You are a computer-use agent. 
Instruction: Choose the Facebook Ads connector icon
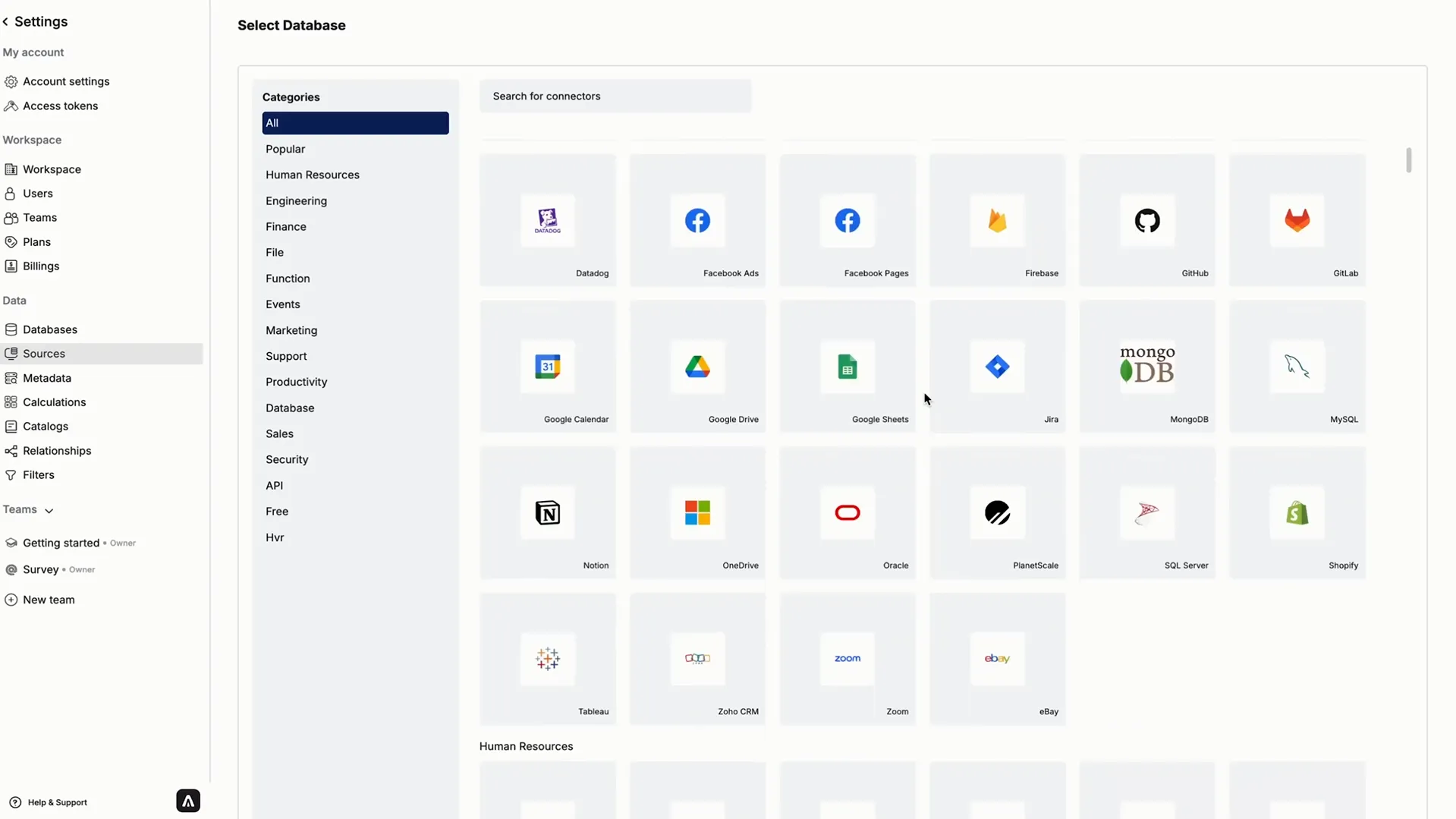coord(697,221)
